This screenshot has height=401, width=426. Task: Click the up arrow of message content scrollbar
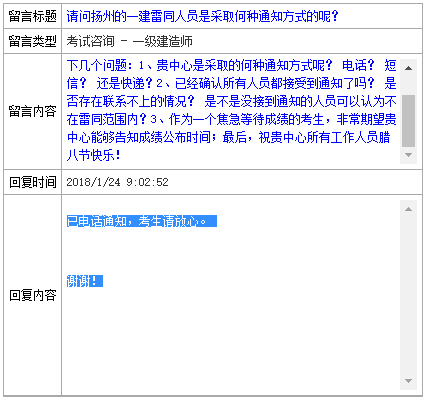(408, 68)
